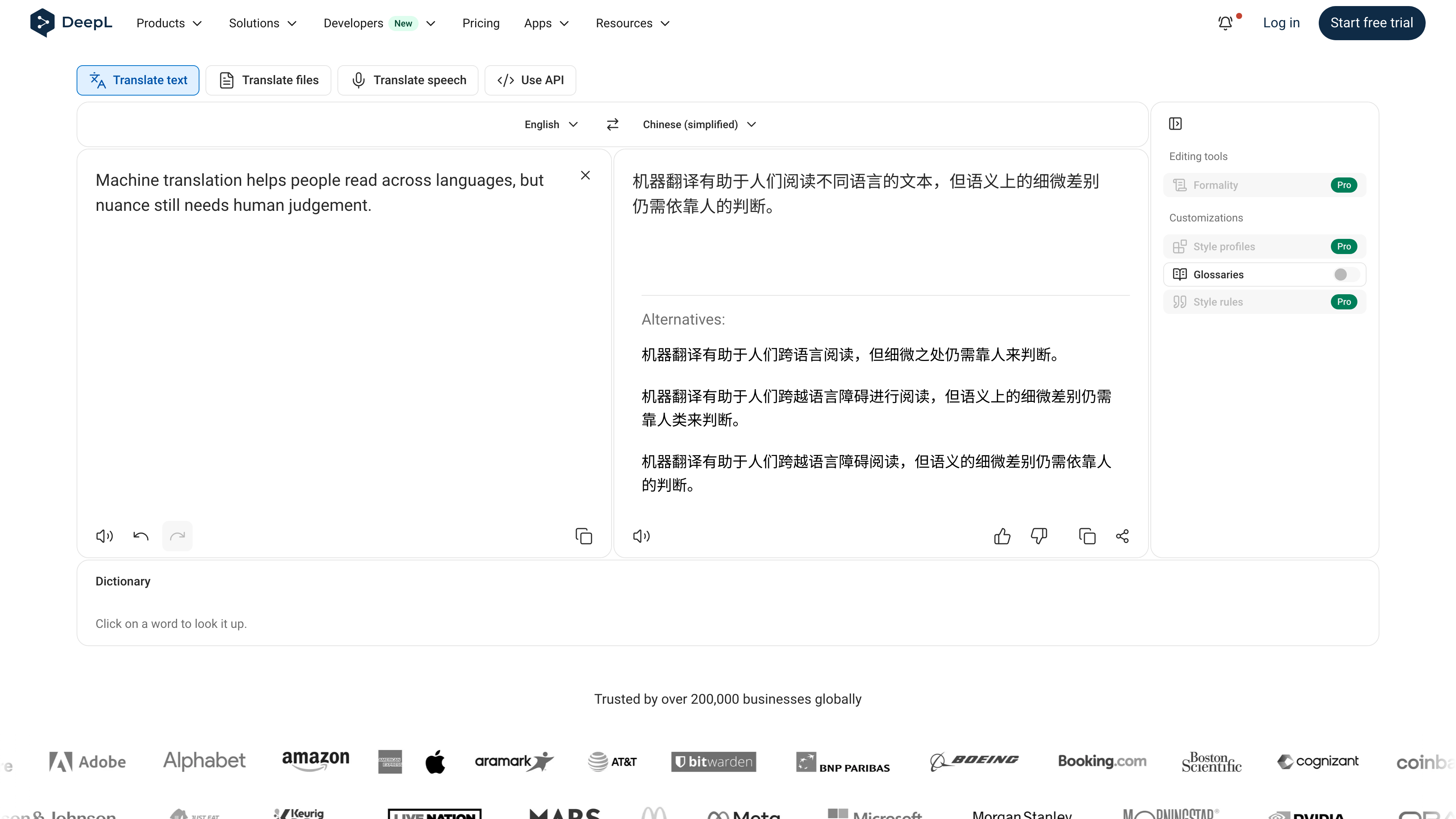This screenshot has width=1456, height=819.
Task: Click the Pro badge next to Formality
Action: [x=1344, y=185]
